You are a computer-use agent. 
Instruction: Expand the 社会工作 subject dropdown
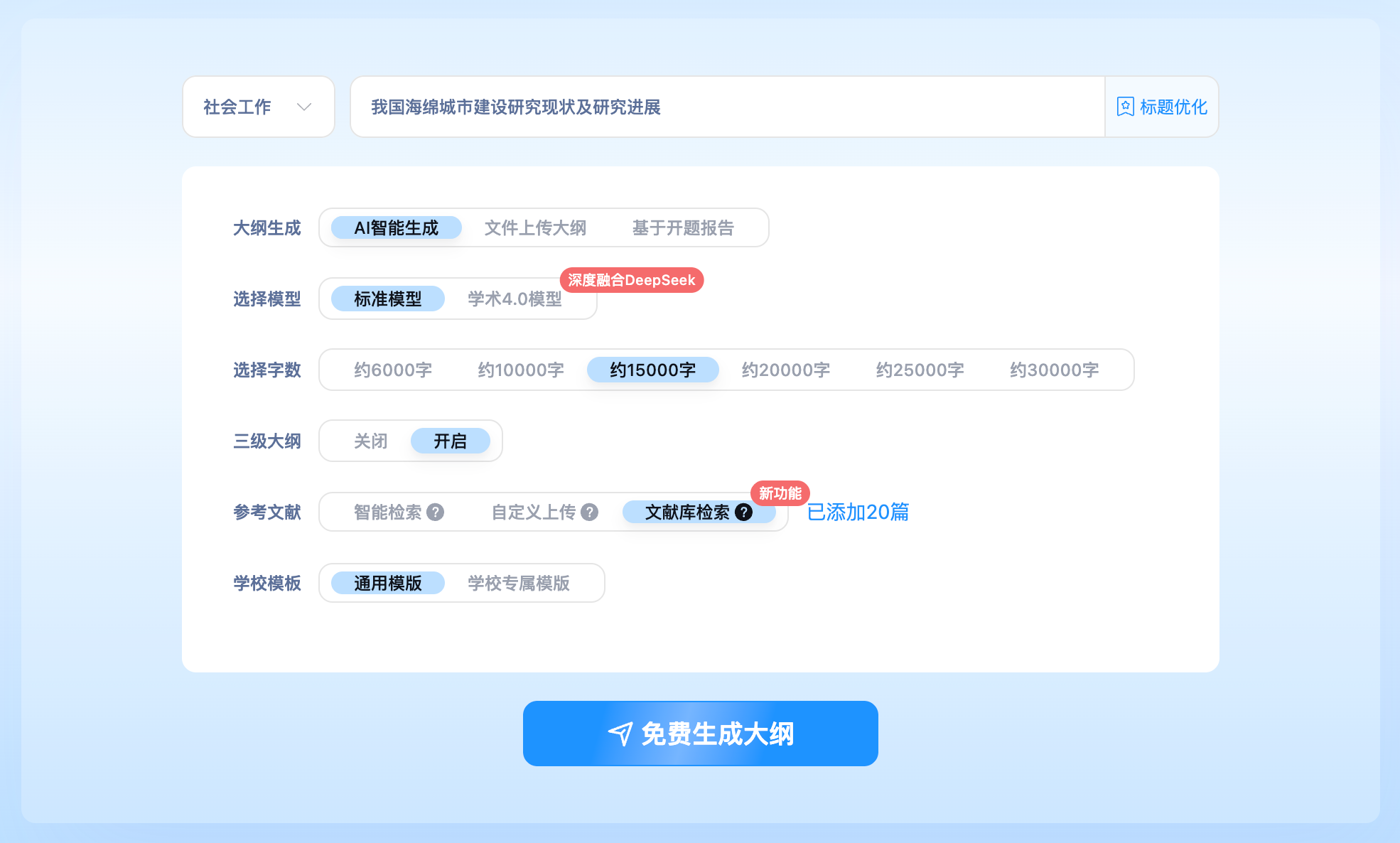258,107
